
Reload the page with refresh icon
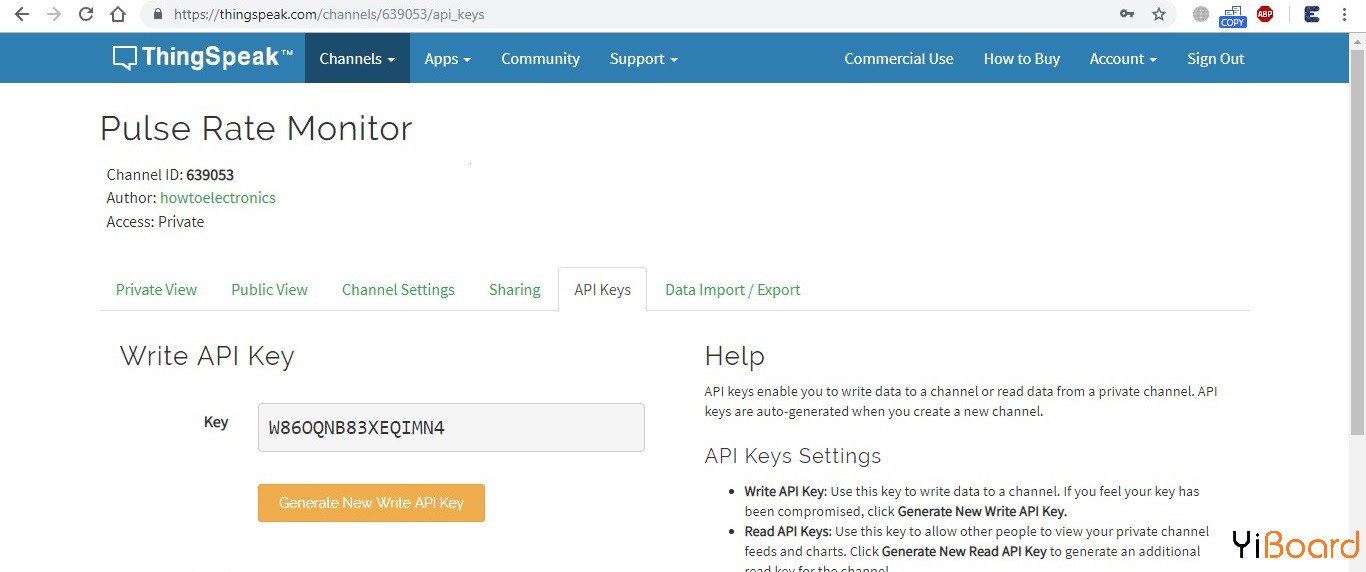pos(86,14)
